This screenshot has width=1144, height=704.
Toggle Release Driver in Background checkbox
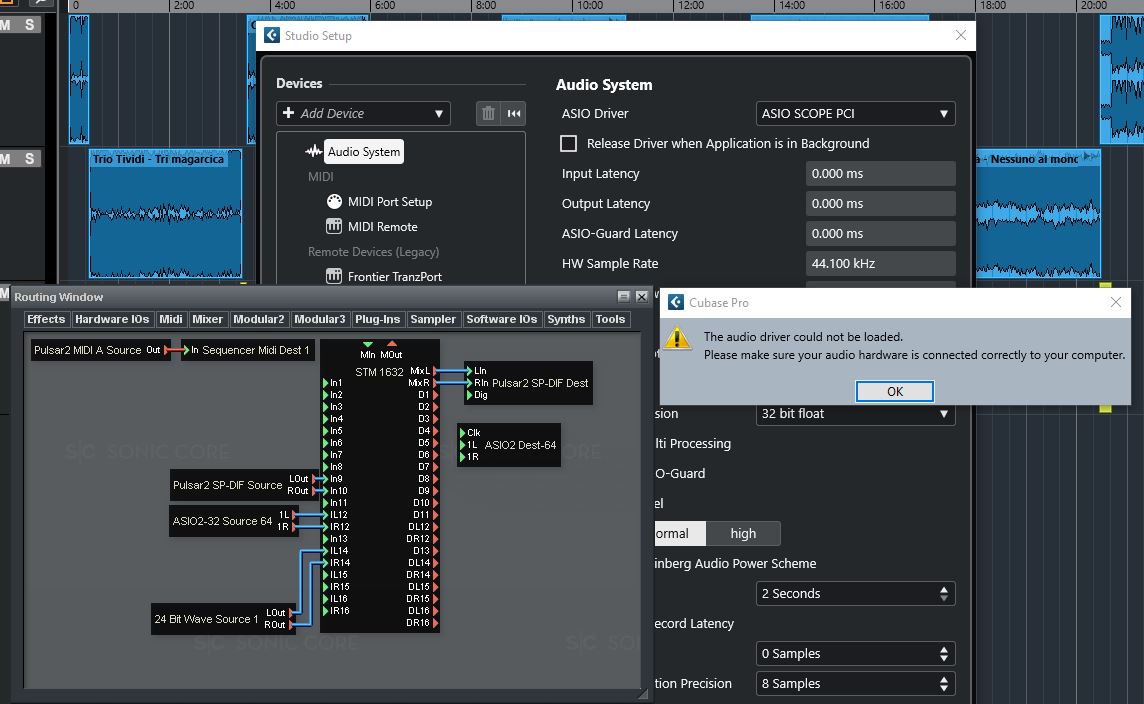click(x=568, y=144)
